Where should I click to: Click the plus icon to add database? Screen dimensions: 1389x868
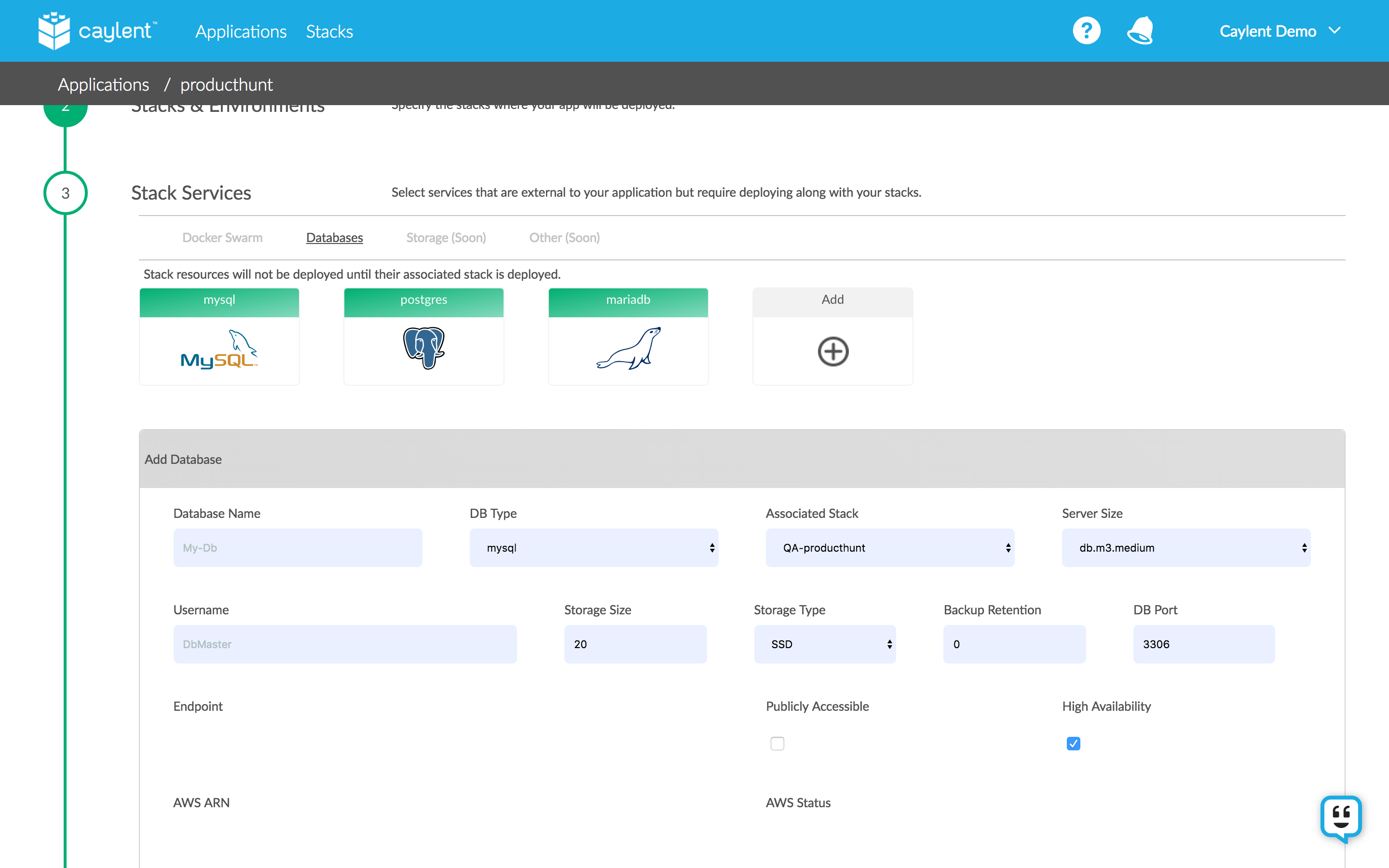(832, 352)
